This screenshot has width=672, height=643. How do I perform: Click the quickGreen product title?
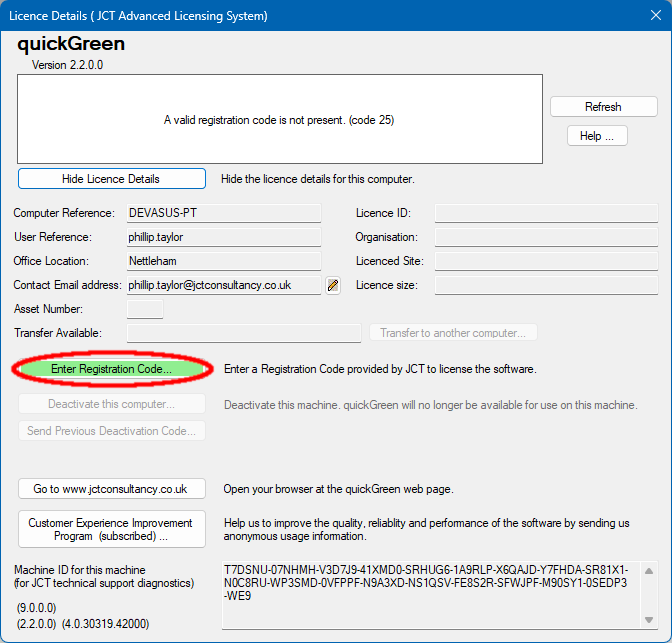[71, 44]
